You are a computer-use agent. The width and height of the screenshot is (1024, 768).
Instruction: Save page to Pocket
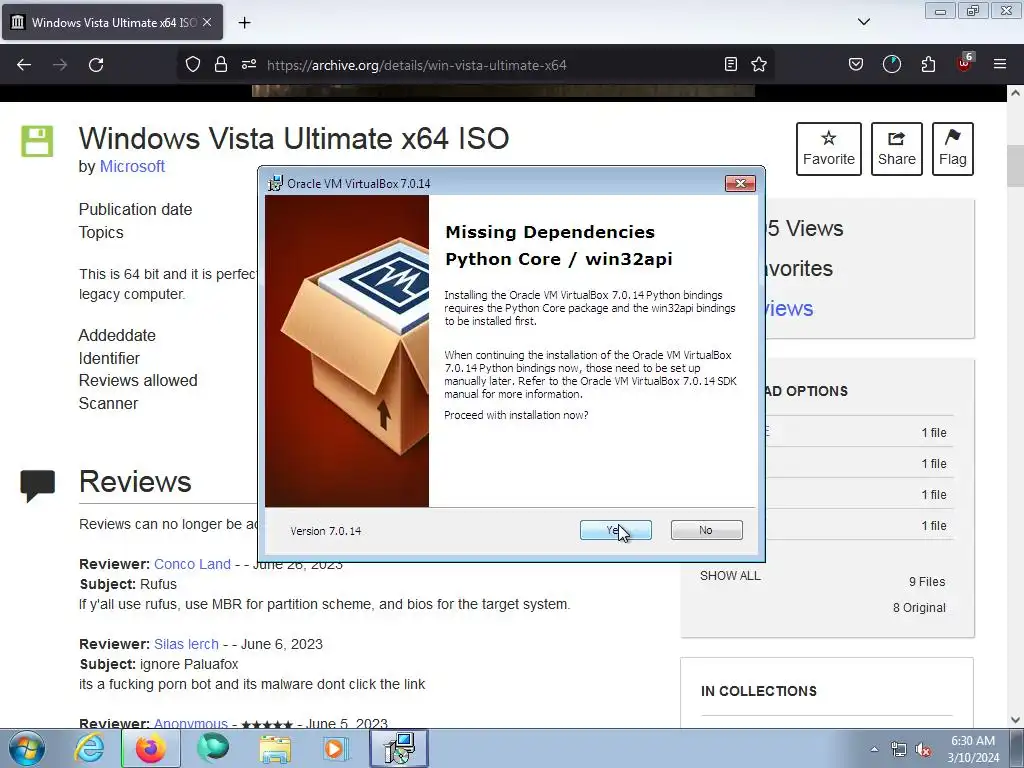[x=856, y=64]
